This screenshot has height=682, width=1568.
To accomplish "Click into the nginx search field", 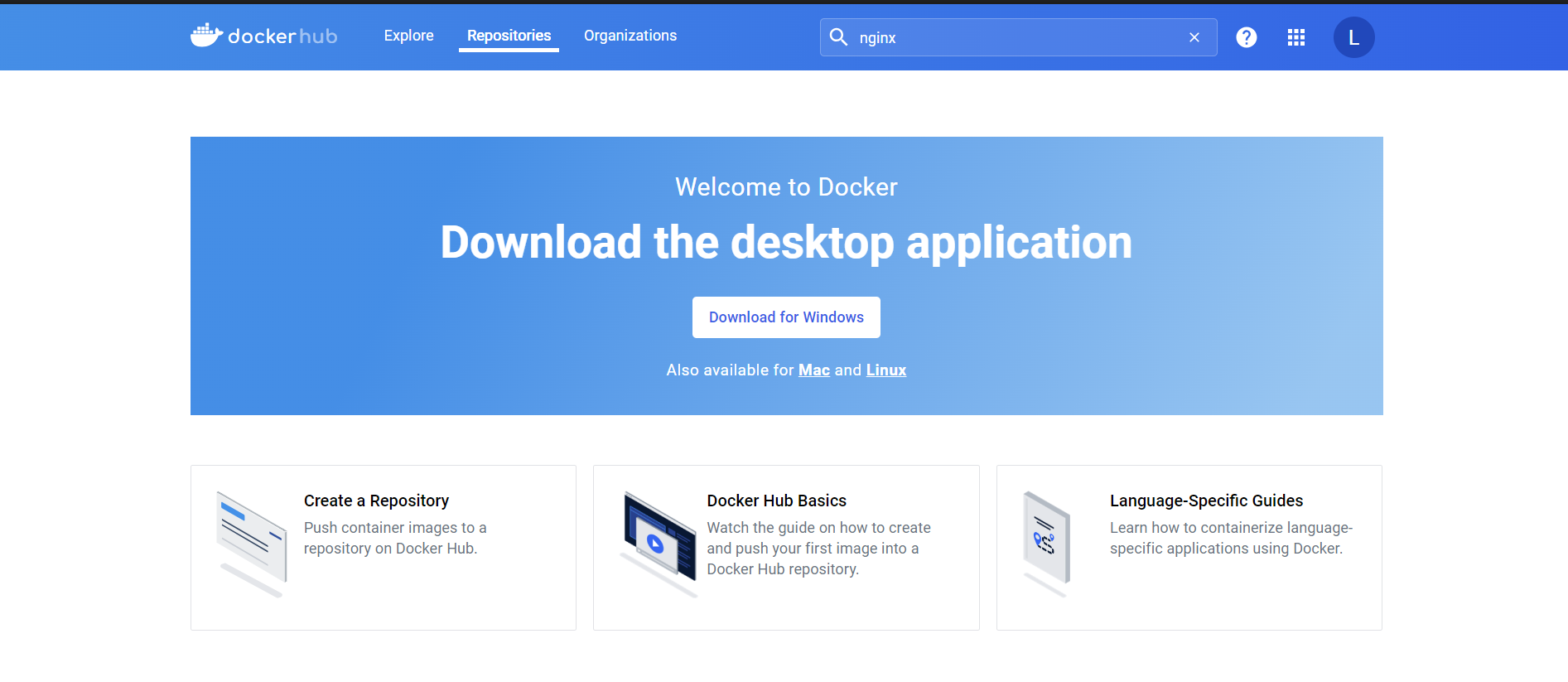I will [1018, 37].
